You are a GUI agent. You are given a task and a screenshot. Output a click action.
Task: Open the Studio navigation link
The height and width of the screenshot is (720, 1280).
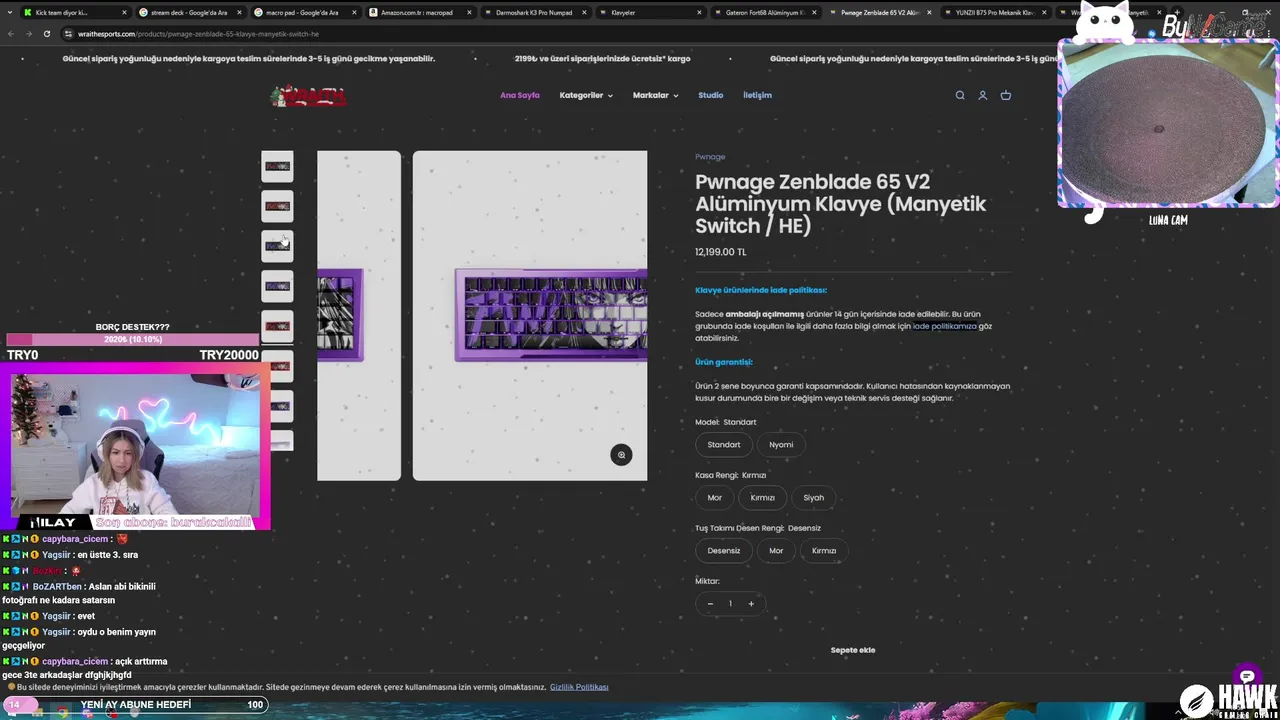[x=711, y=95]
